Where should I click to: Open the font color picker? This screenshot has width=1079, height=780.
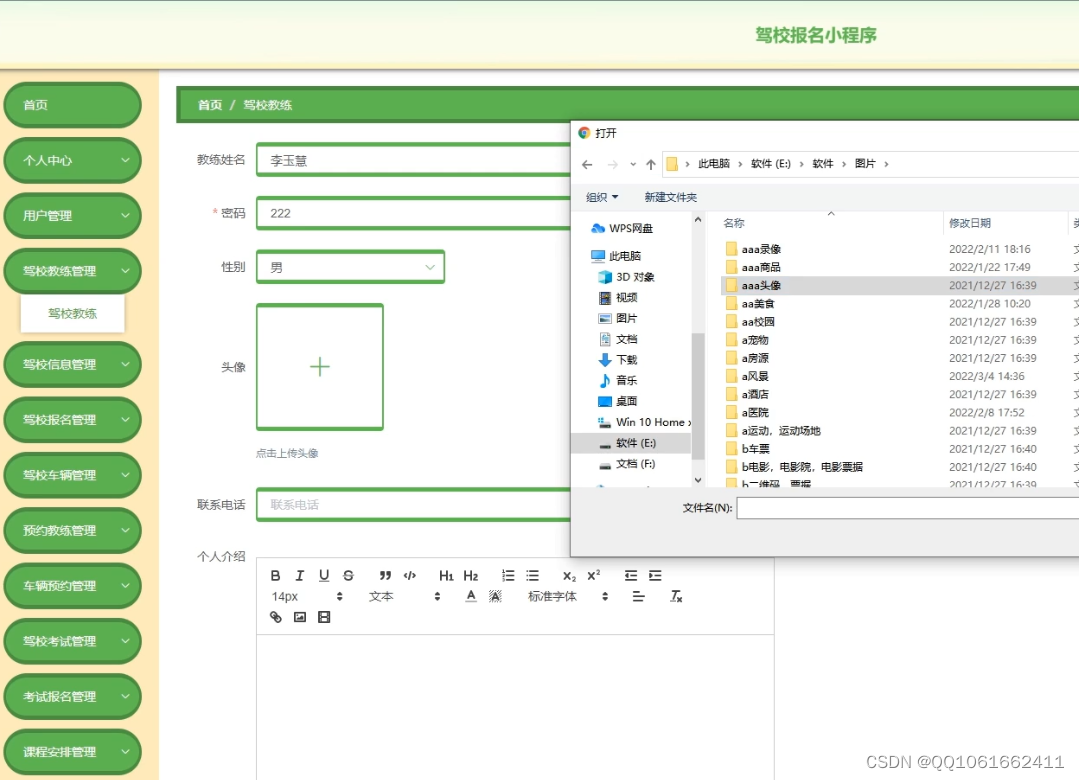(x=470, y=596)
